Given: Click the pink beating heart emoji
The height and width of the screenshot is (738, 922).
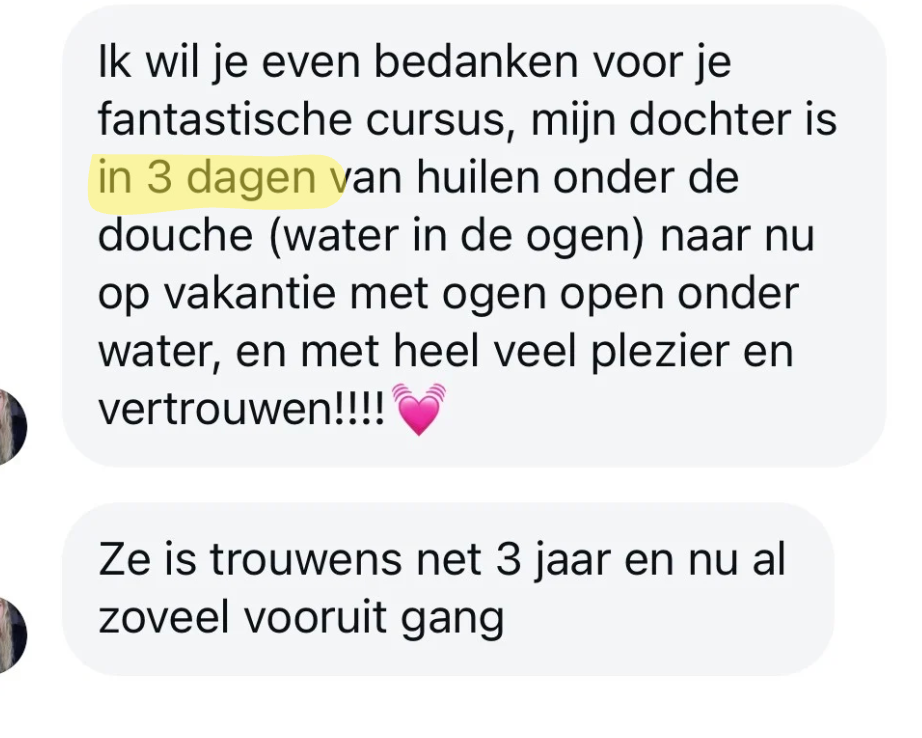Looking at the screenshot, I should coord(419,409).
